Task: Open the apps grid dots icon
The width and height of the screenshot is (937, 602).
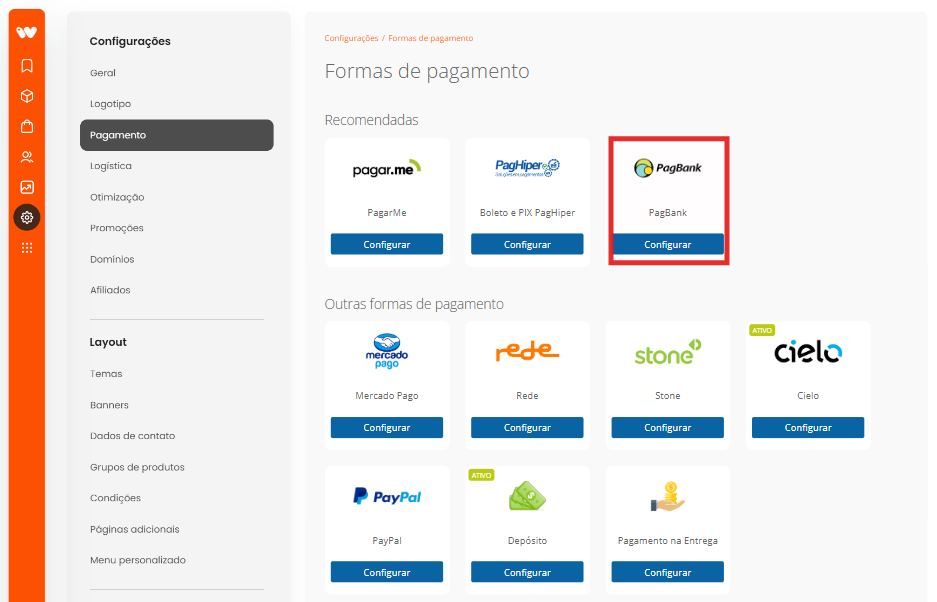Action: click(x=27, y=247)
